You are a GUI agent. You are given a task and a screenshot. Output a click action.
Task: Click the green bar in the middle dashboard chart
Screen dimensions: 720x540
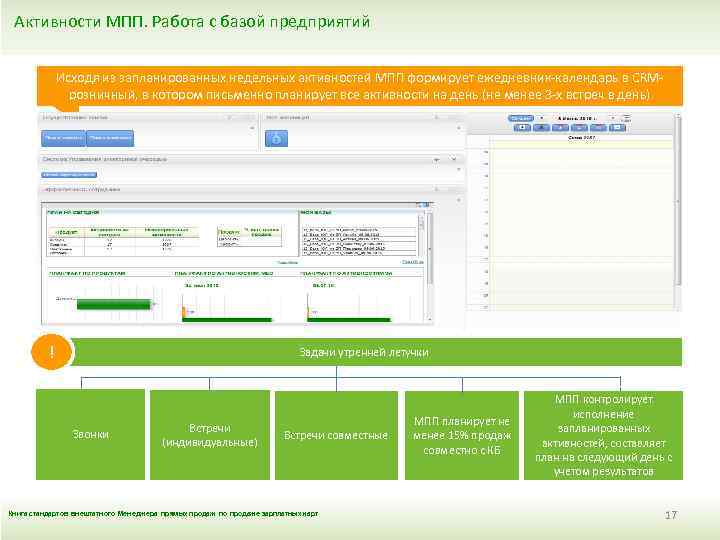click(227, 320)
